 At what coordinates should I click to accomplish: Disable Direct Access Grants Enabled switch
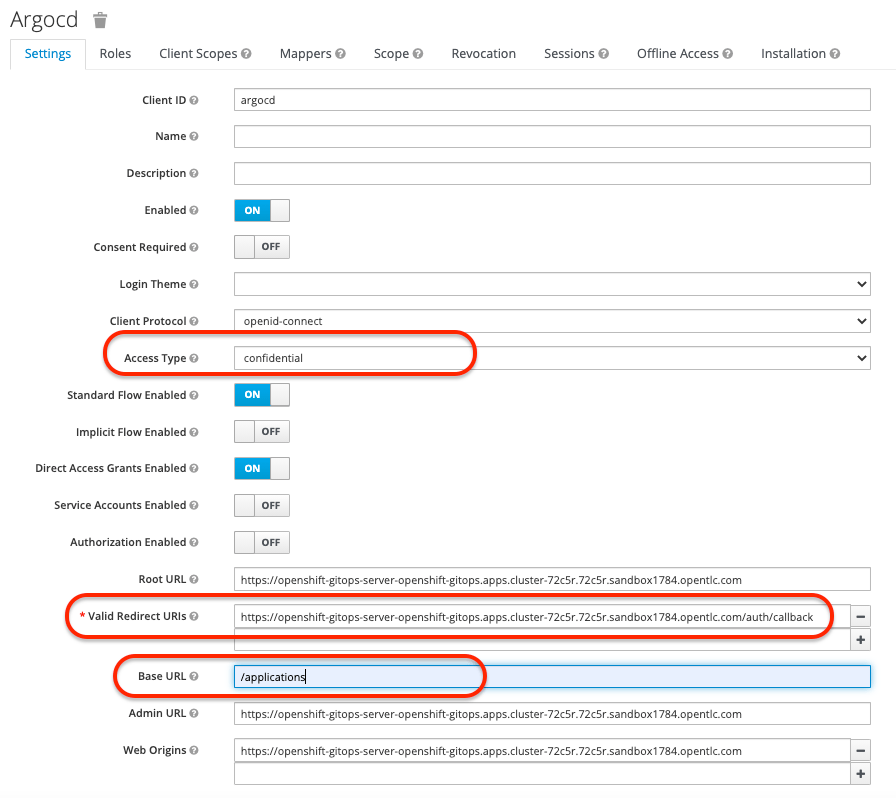point(261,468)
